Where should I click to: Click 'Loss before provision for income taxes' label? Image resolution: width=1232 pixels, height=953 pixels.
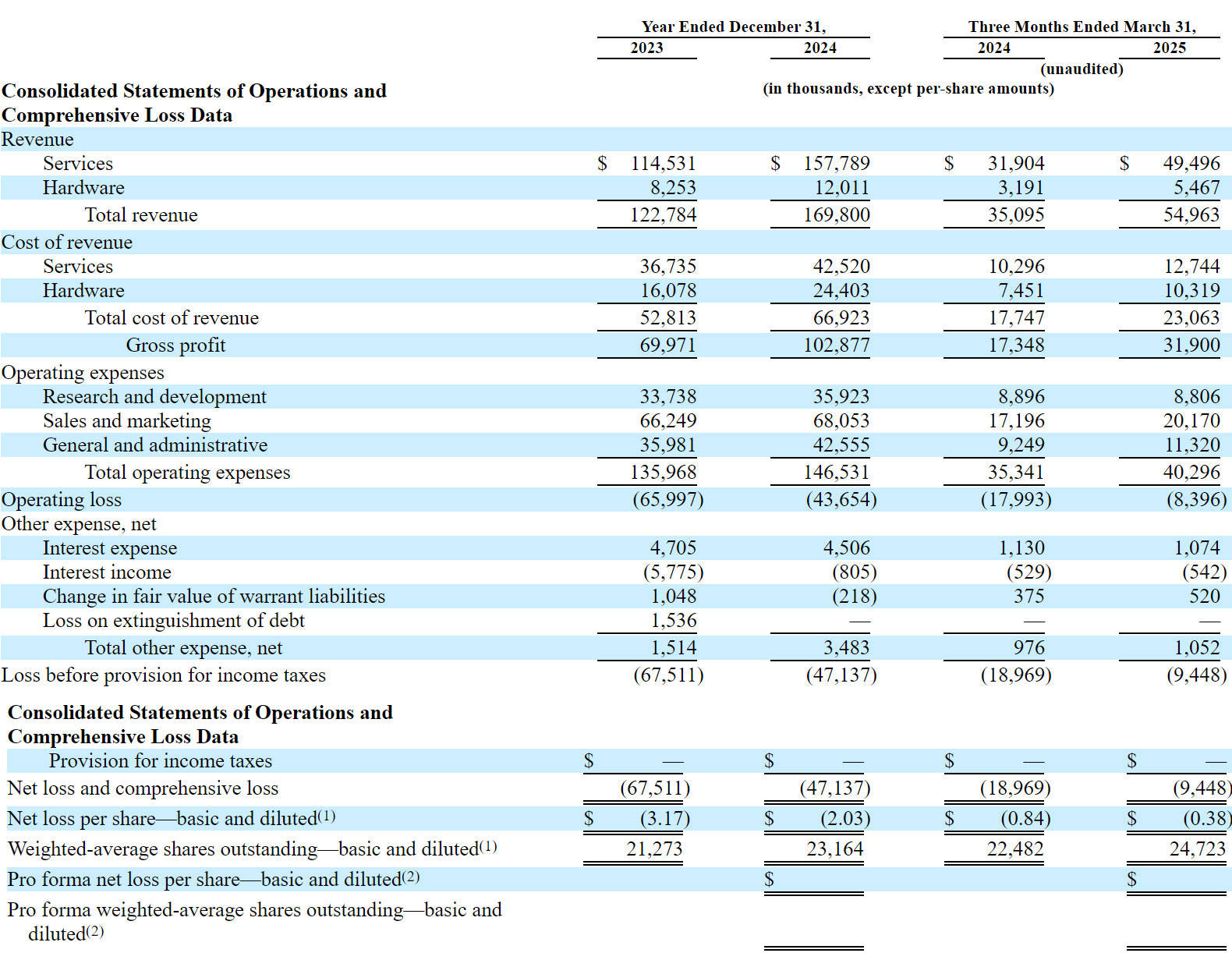[164, 675]
